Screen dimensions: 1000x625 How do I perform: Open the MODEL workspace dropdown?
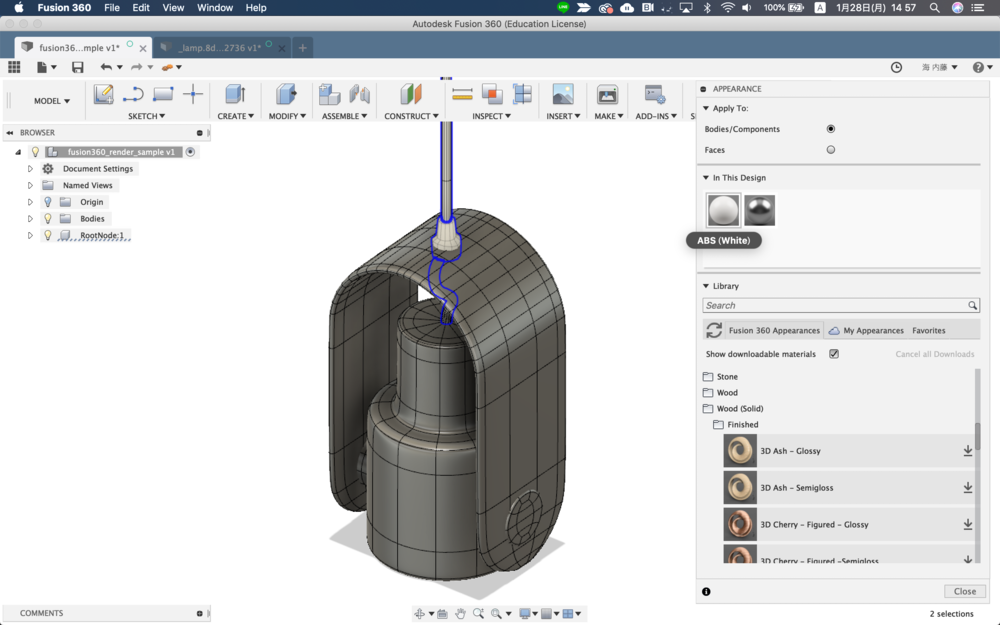click(52, 101)
